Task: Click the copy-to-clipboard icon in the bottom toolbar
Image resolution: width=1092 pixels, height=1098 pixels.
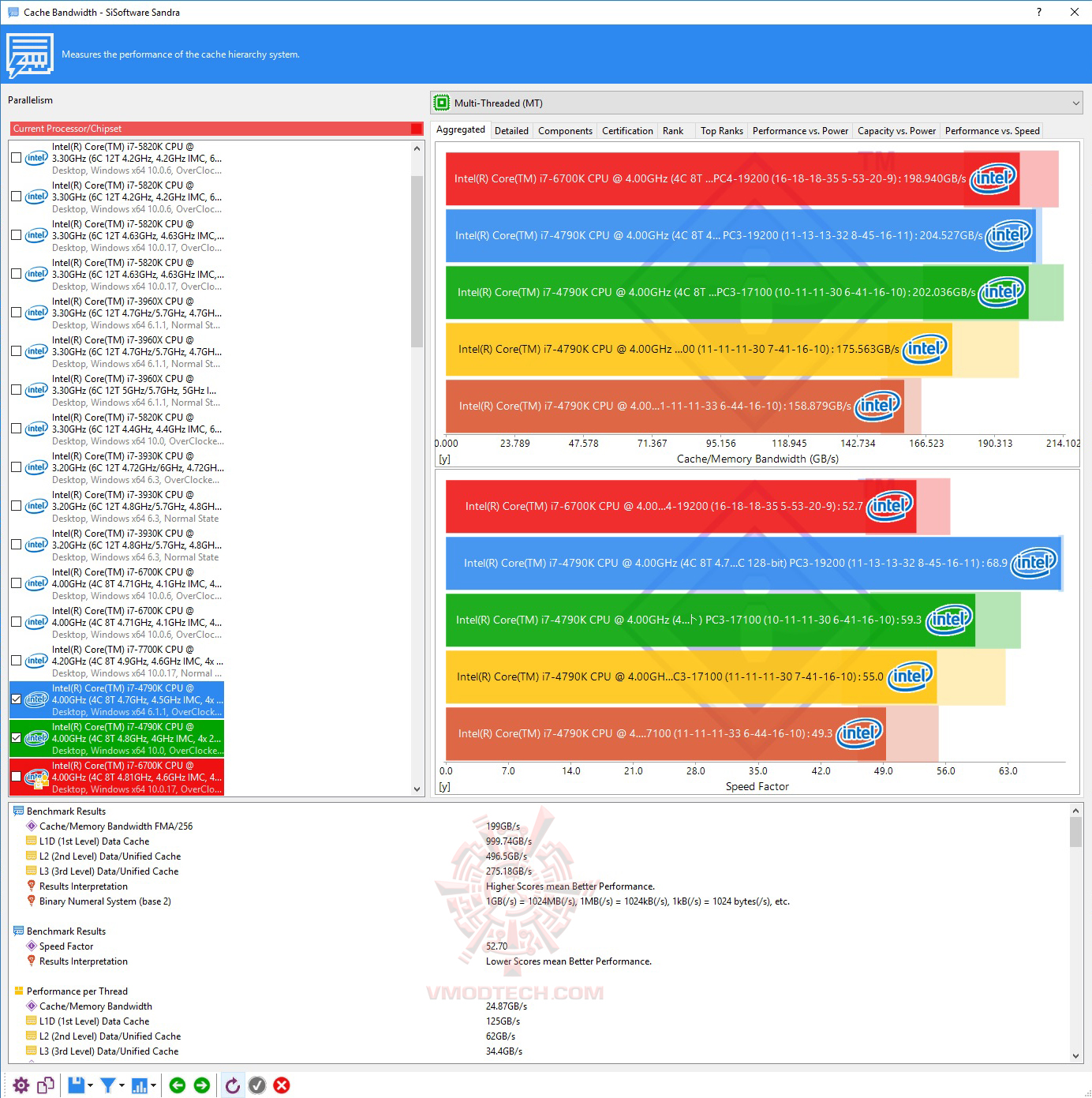Action: point(46,1085)
